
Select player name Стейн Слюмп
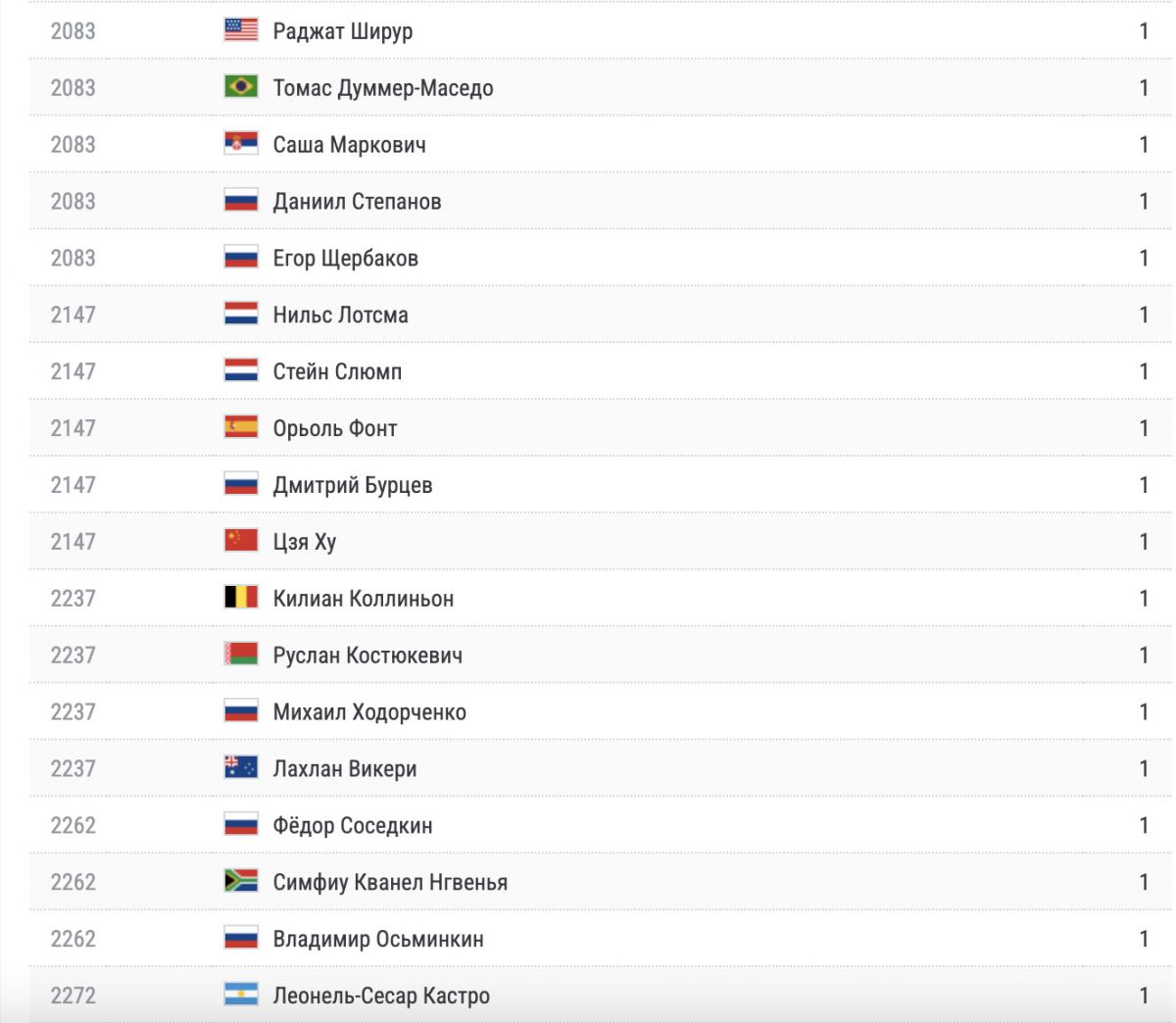(337, 371)
